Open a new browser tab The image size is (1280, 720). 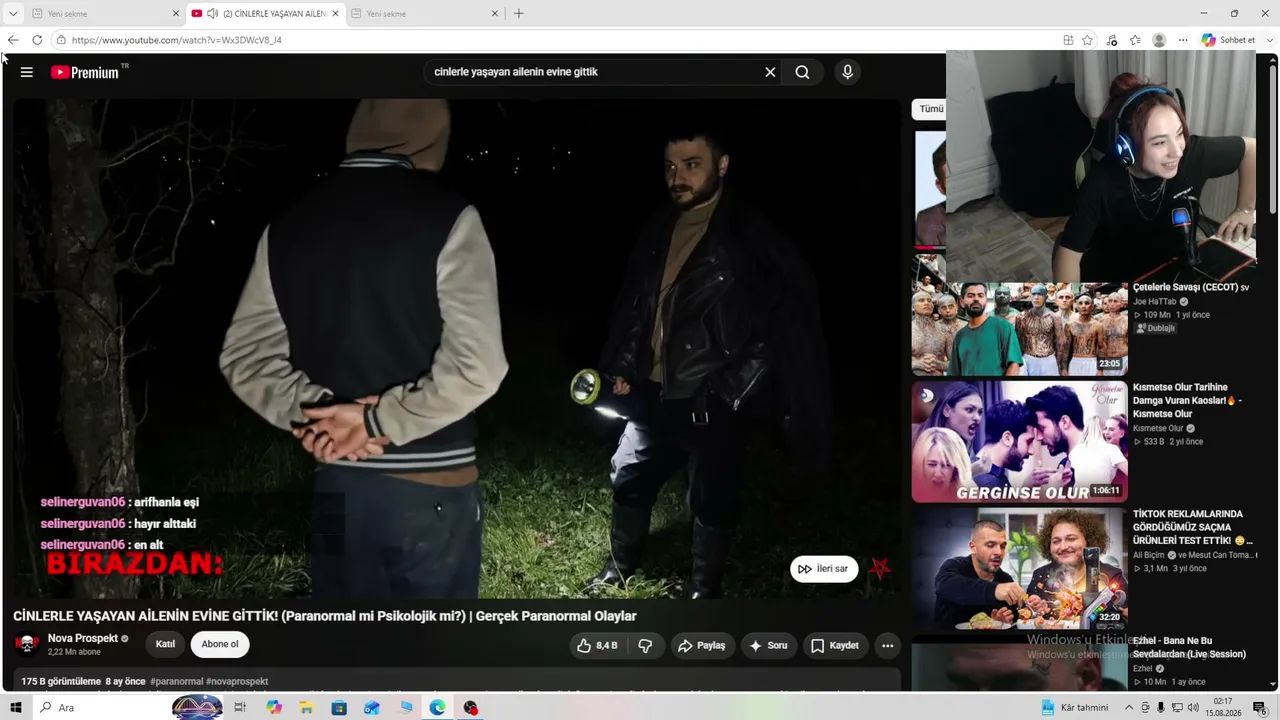pos(518,14)
